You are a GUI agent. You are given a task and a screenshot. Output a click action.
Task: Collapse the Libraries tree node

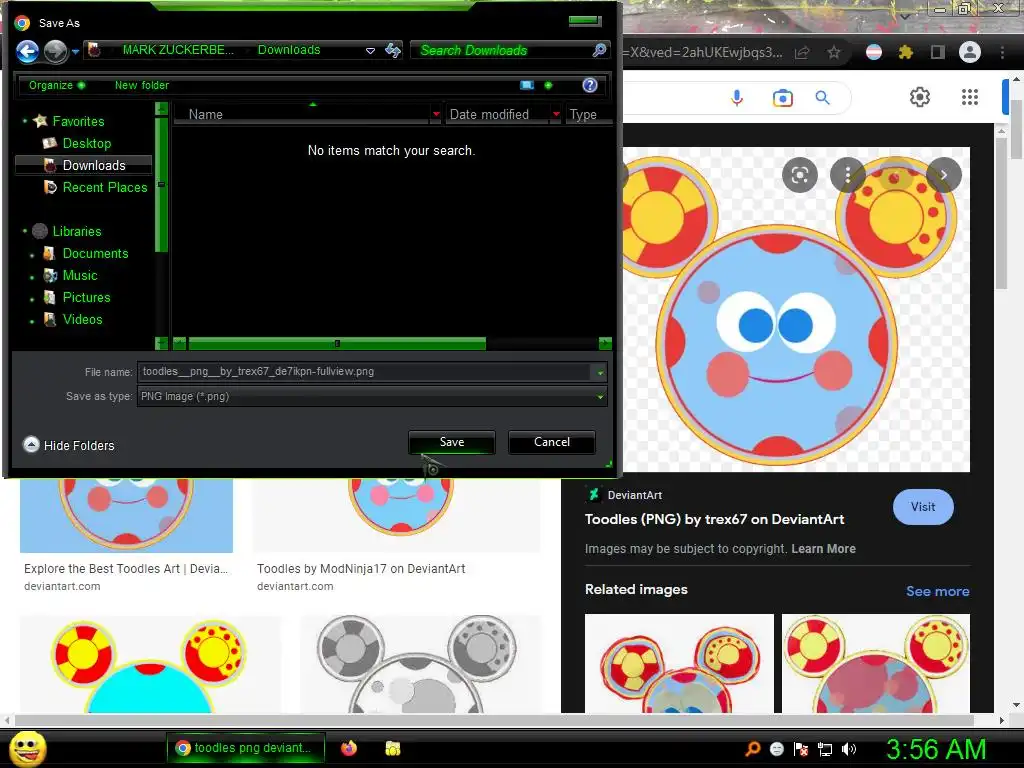click(x=25, y=231)
